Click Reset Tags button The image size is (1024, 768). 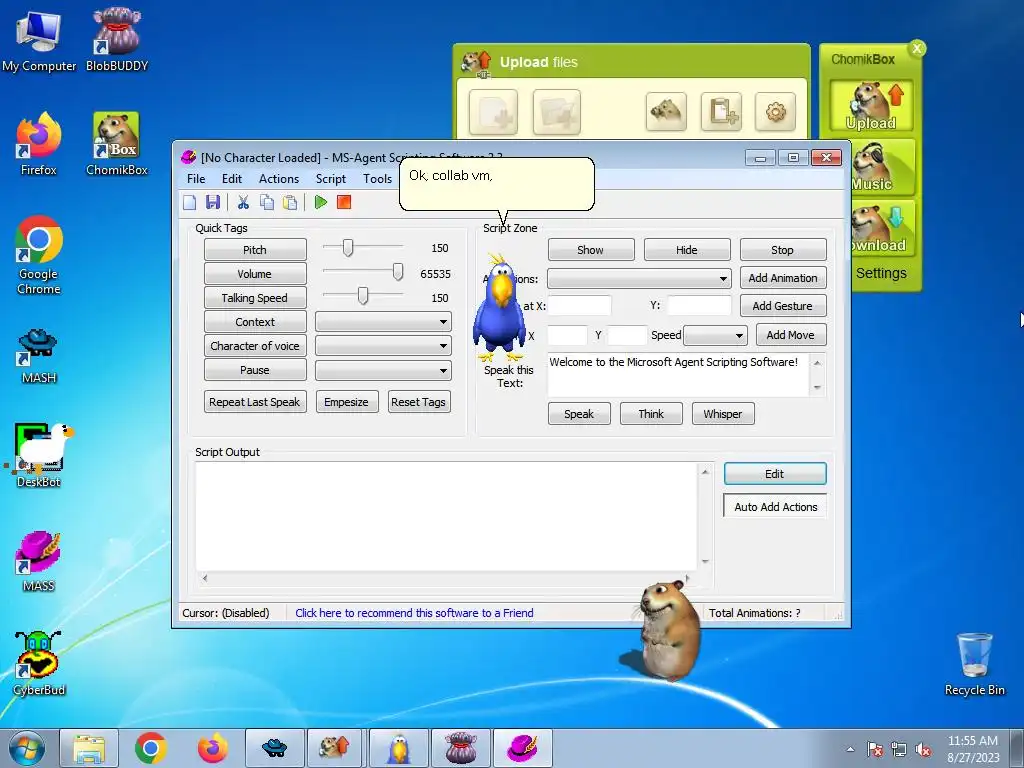pos(419,402)
